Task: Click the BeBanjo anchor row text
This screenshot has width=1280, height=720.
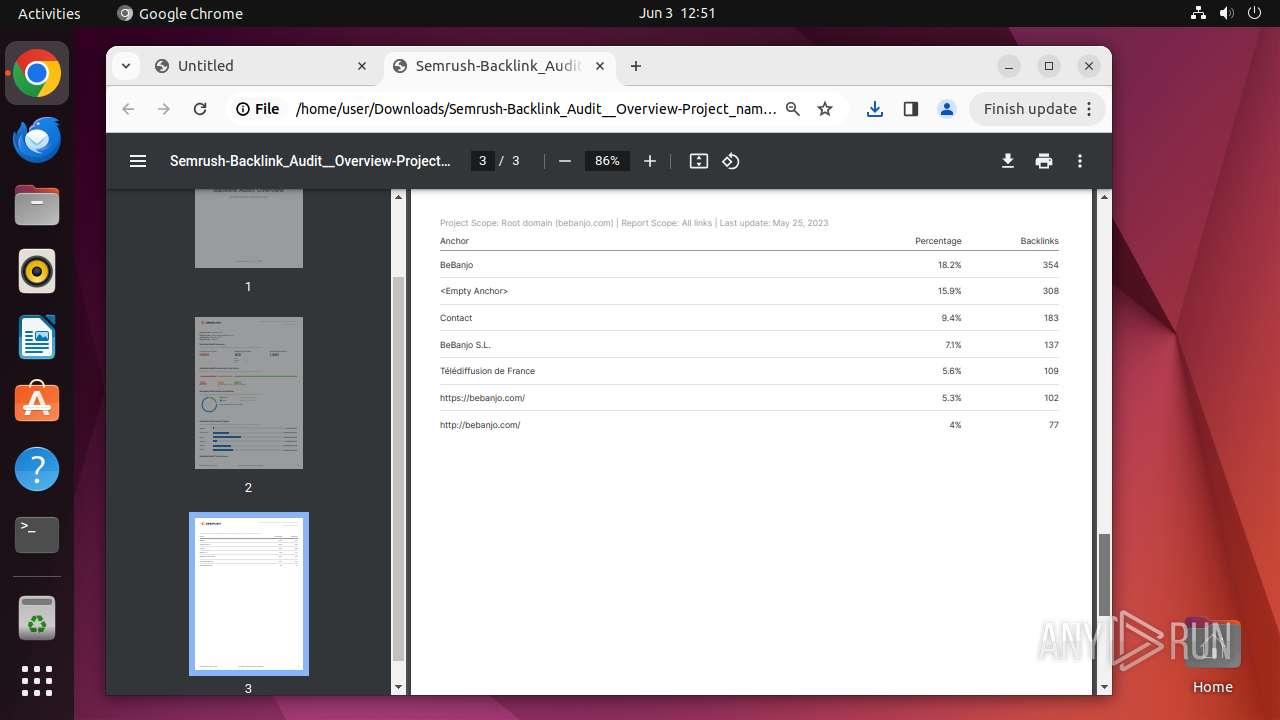Action: click(456, 265)
